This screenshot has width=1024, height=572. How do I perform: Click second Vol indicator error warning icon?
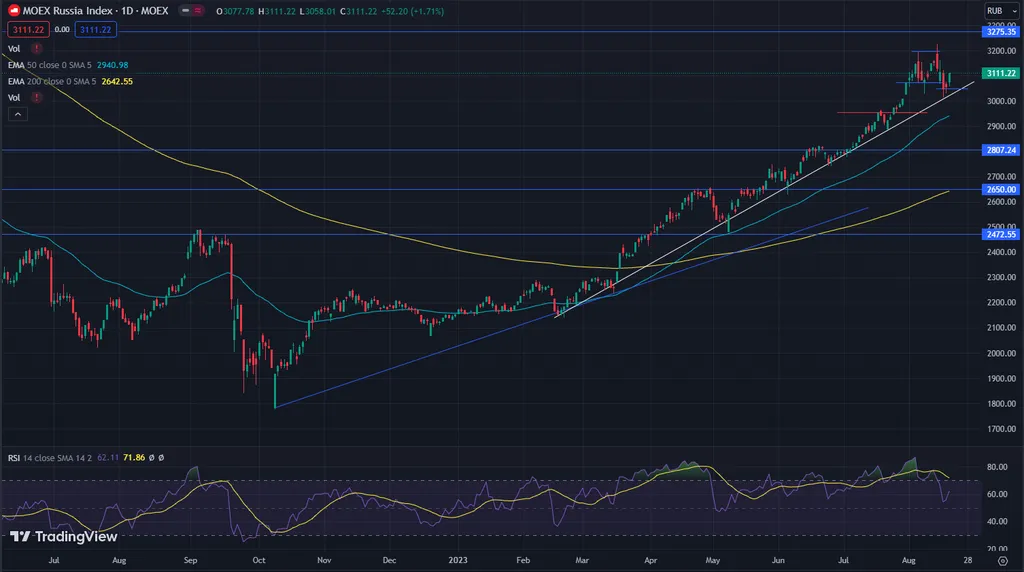pyautogui.click(x=36, y=97)
